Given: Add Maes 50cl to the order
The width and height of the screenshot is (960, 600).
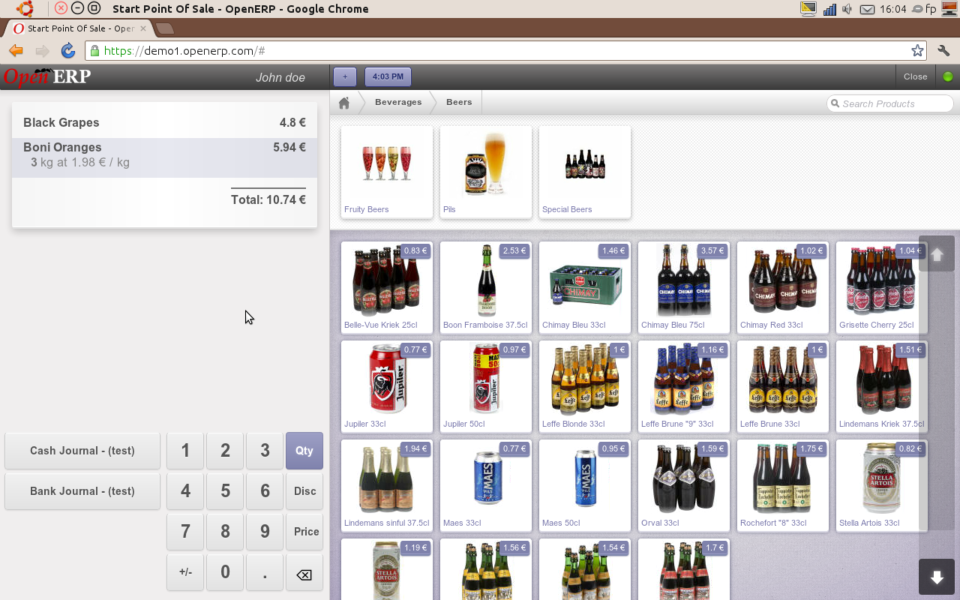Looking at the screenshot, I should coord(585,486).
